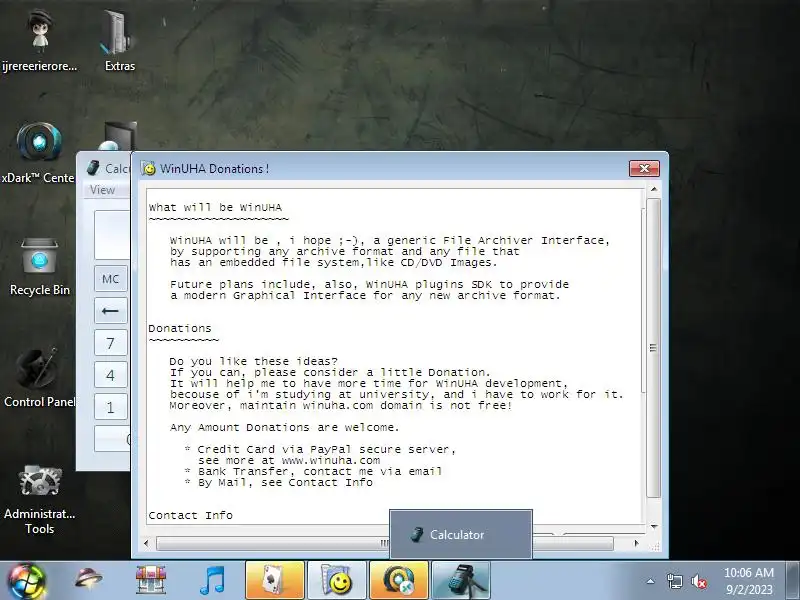The height and width of the screenshot is (600, 800).
Task: Click the clock showing 10:06 AM
Action: click(x=748, y=572)
